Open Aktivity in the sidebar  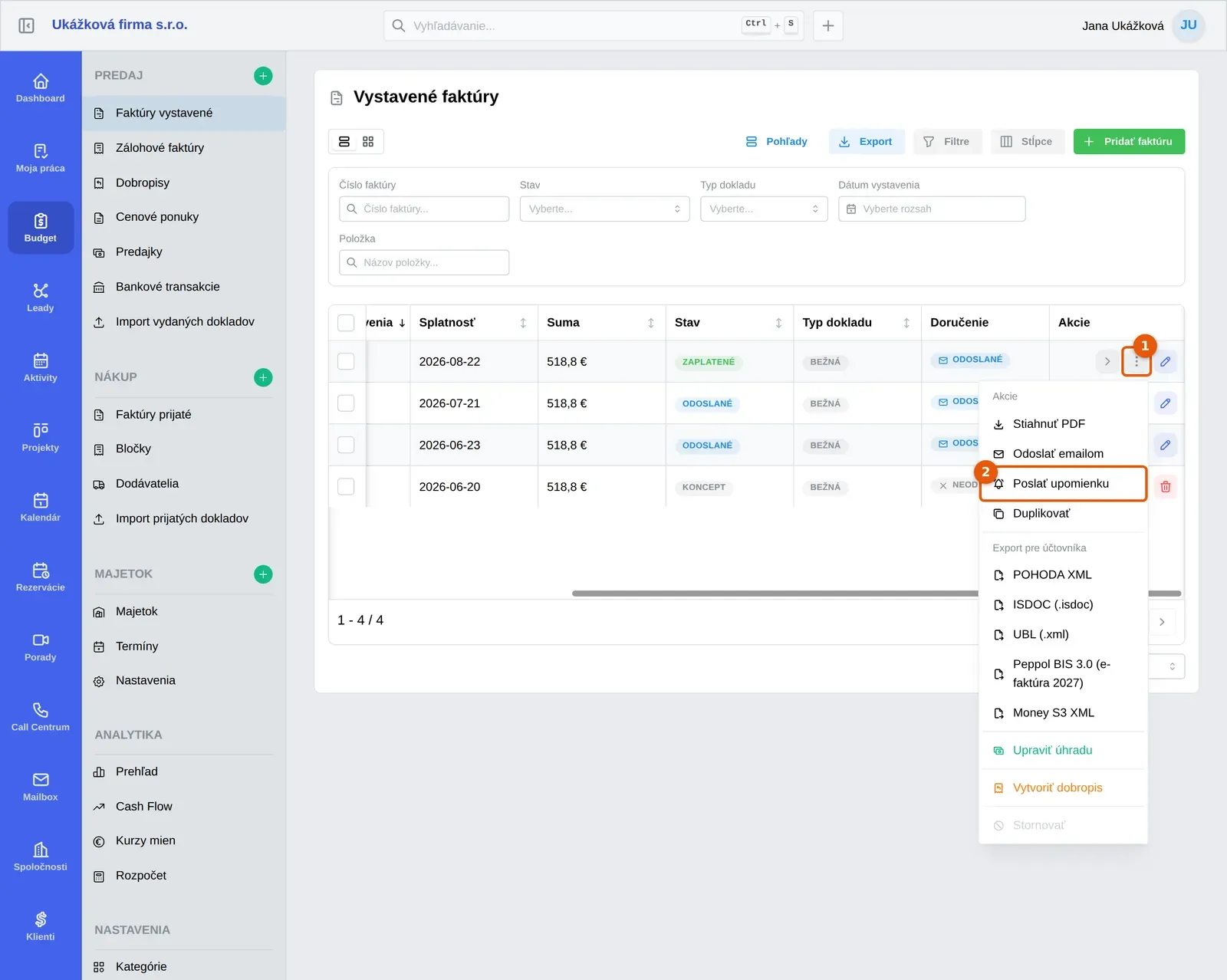(x=41, y=367)
